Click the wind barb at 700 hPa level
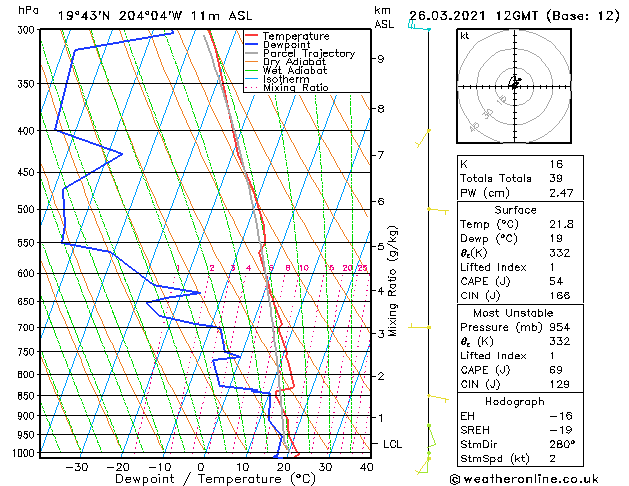 [419, 327]
